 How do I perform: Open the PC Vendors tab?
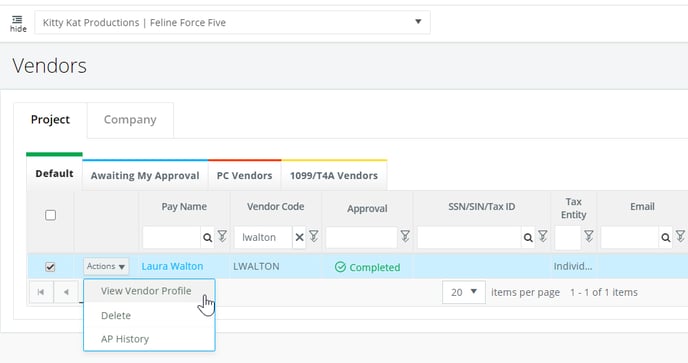[244, 176]
